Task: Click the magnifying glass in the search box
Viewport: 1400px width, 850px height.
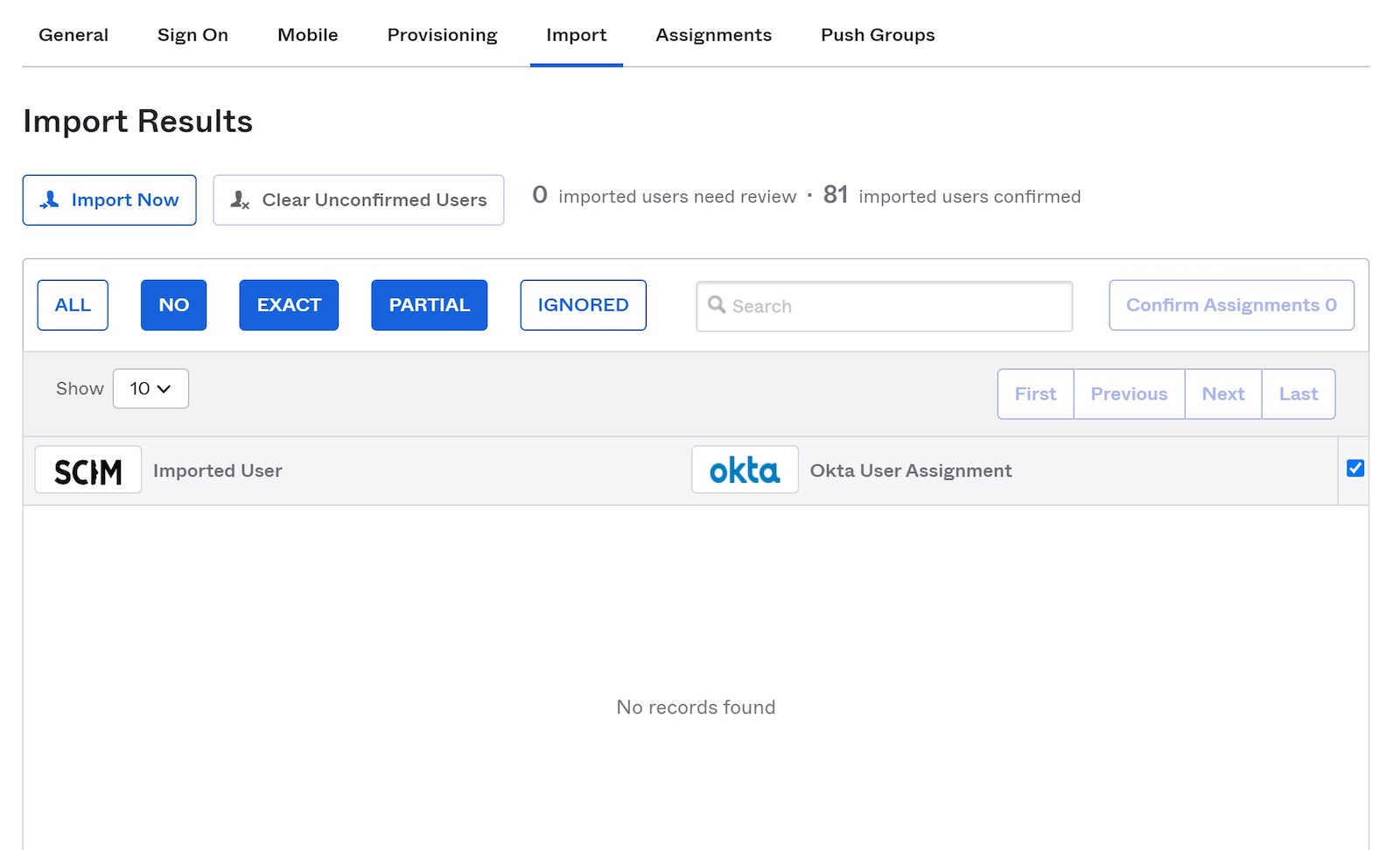Action: (717, 305)
